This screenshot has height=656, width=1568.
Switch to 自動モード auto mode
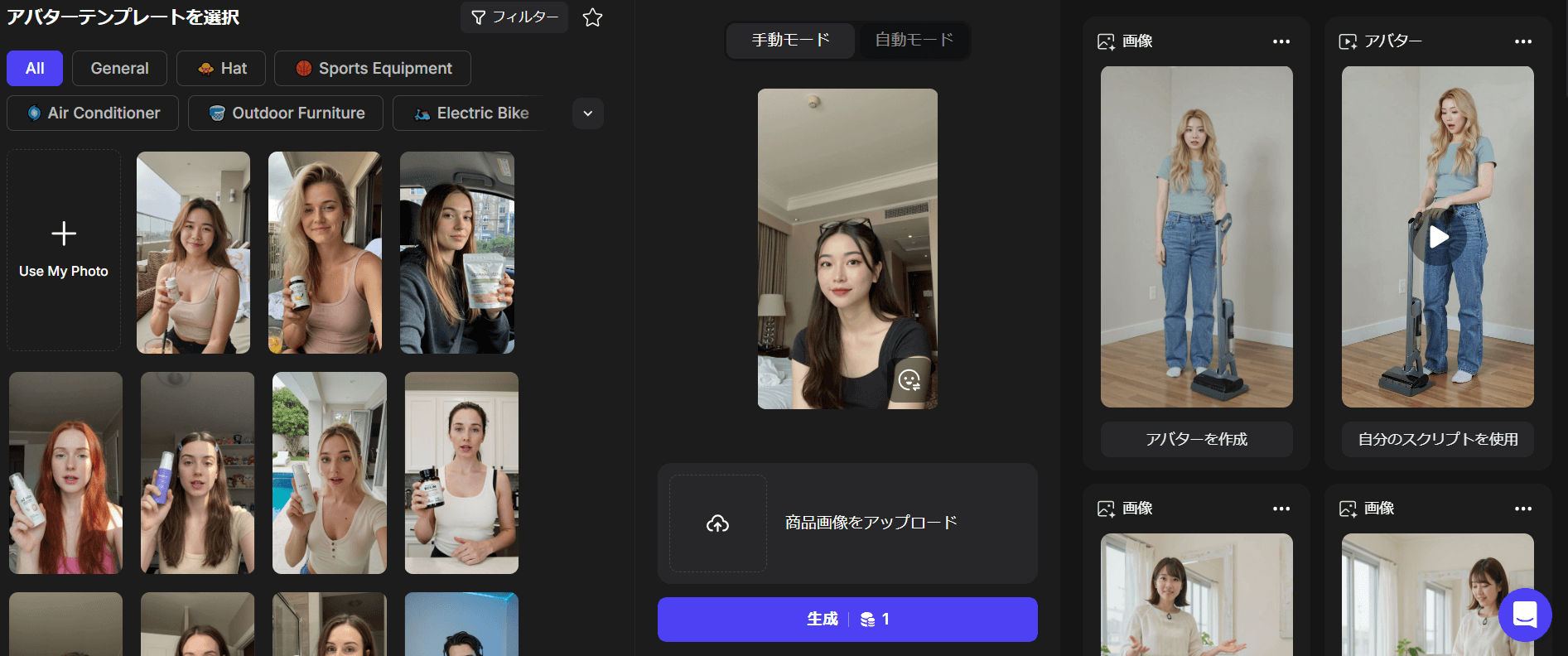(x=914, y=40)
